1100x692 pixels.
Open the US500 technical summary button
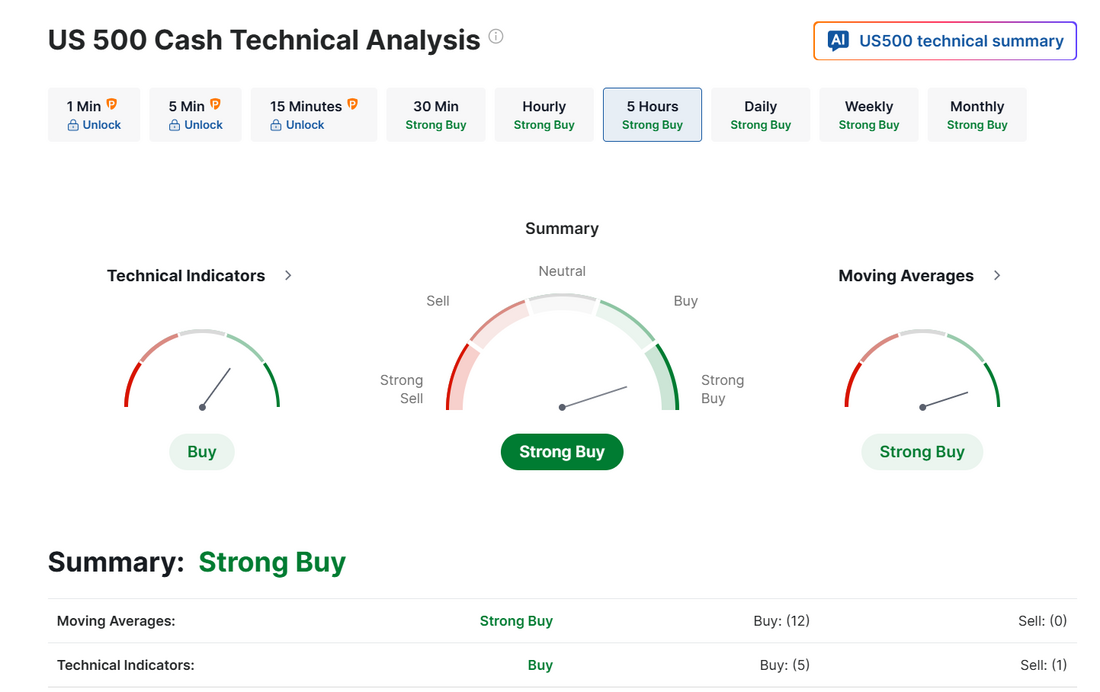point(945,41)
